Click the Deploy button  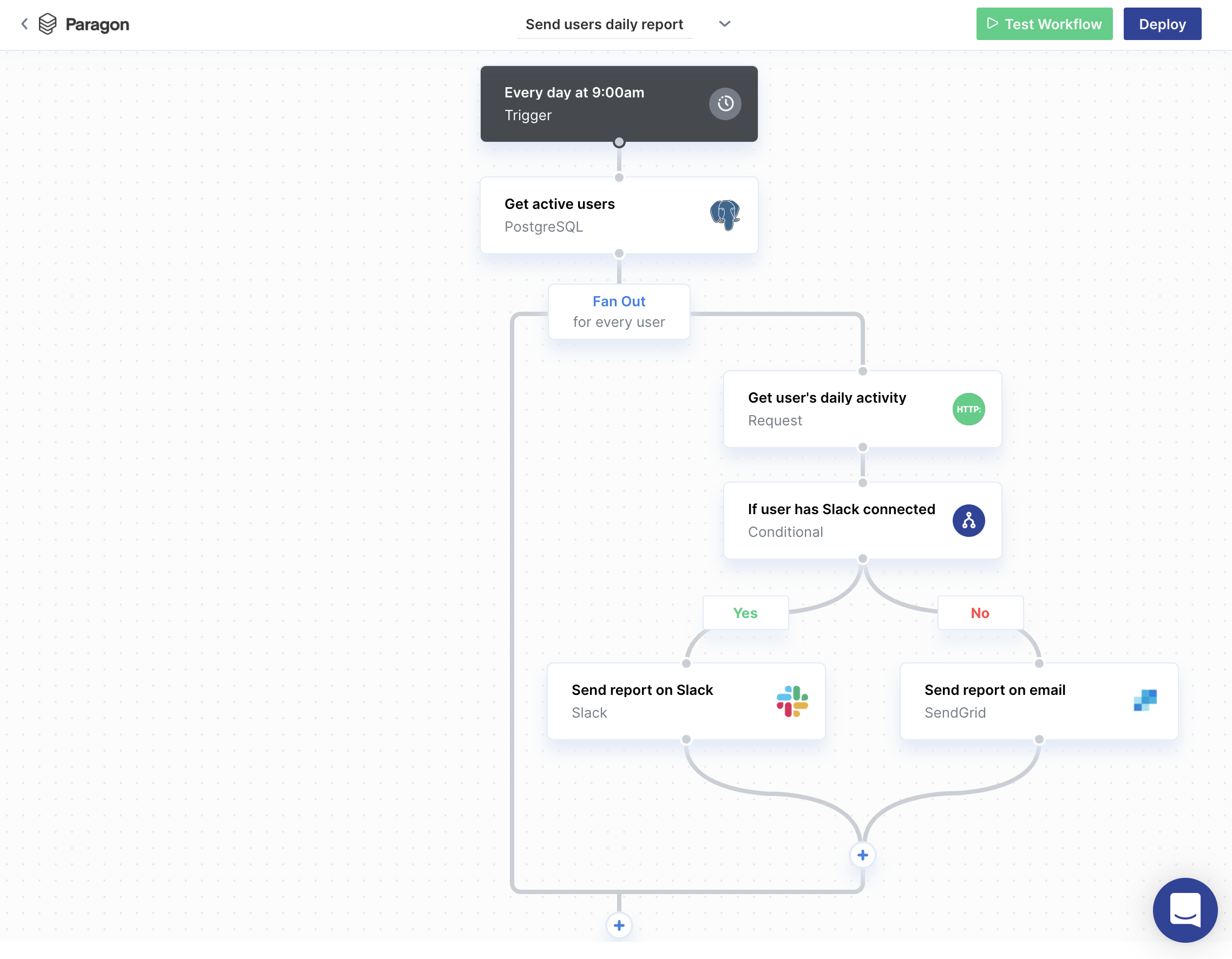coord(1162,24)
